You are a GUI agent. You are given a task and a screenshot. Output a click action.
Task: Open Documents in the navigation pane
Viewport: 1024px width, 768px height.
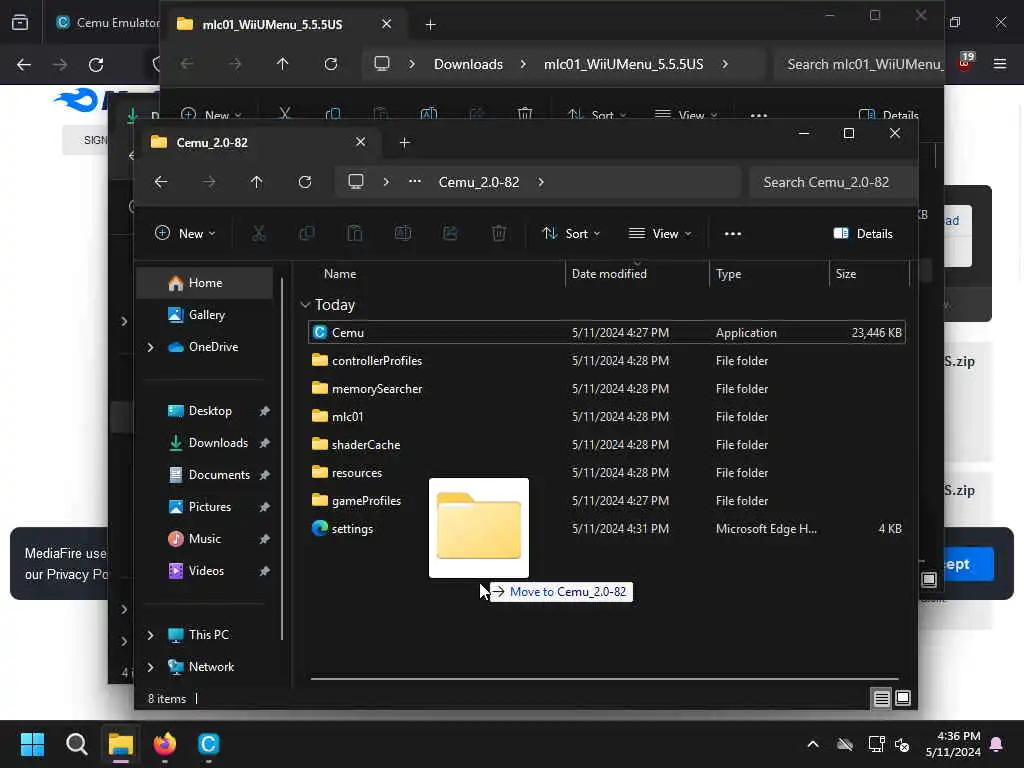(205, 475)
